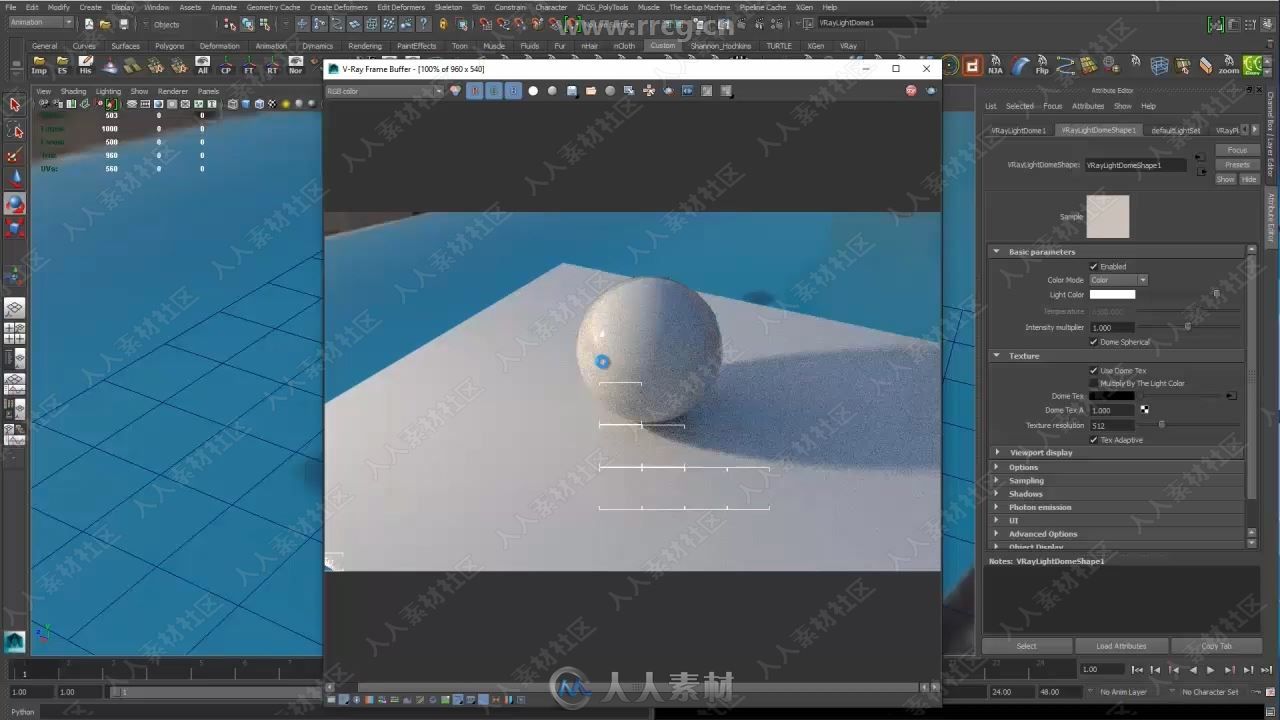This screenshot has width=1280, height=720.
Task: Click the Zoom shelf icon
Action: pyautogui.click(x=1228, y=66)
